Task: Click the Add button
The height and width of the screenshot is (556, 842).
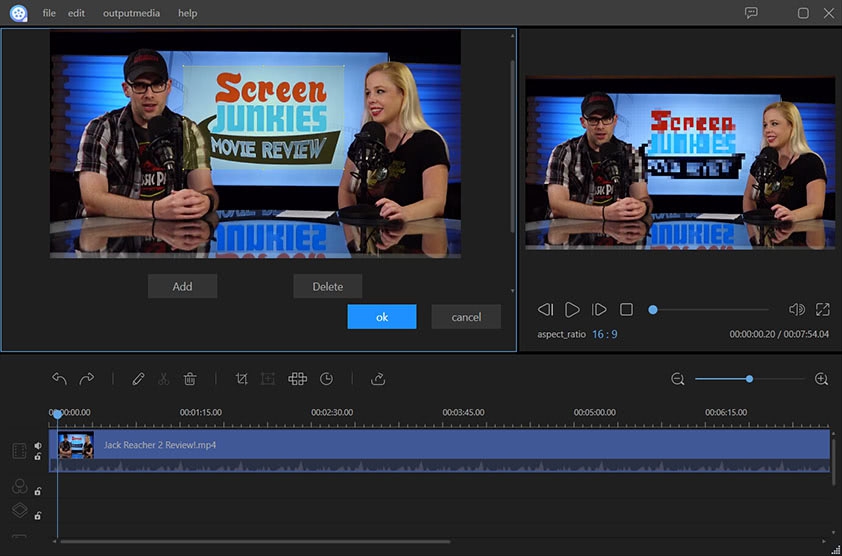Action: [x=182, y=286]
